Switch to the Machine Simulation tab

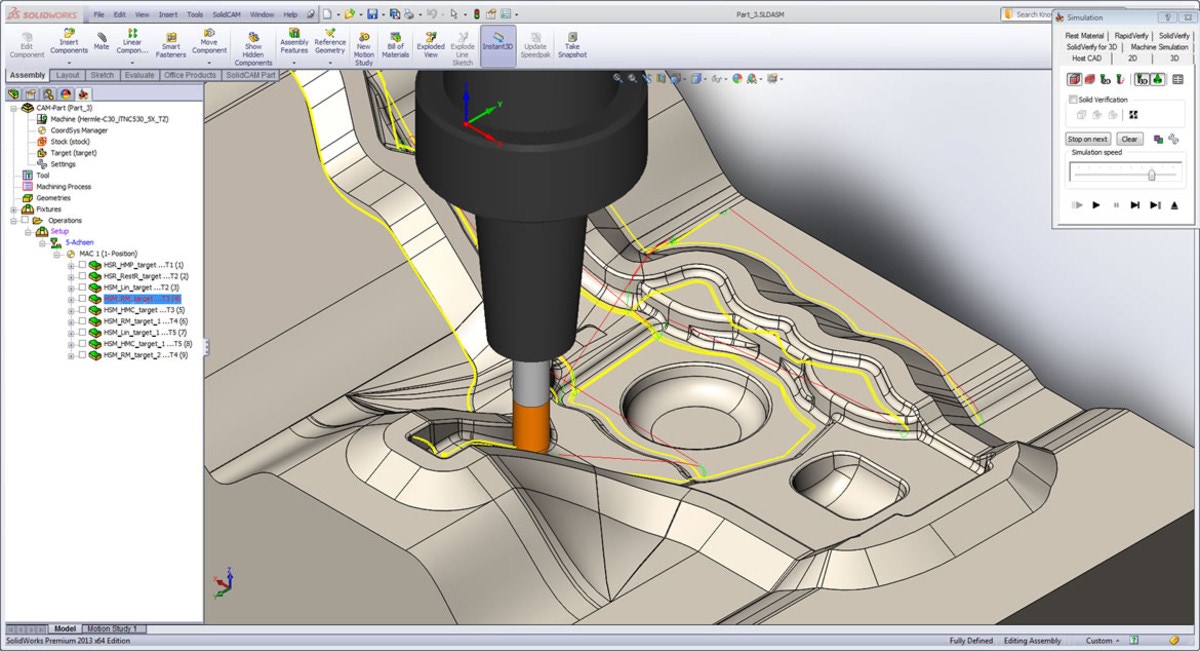[1159, 47]
